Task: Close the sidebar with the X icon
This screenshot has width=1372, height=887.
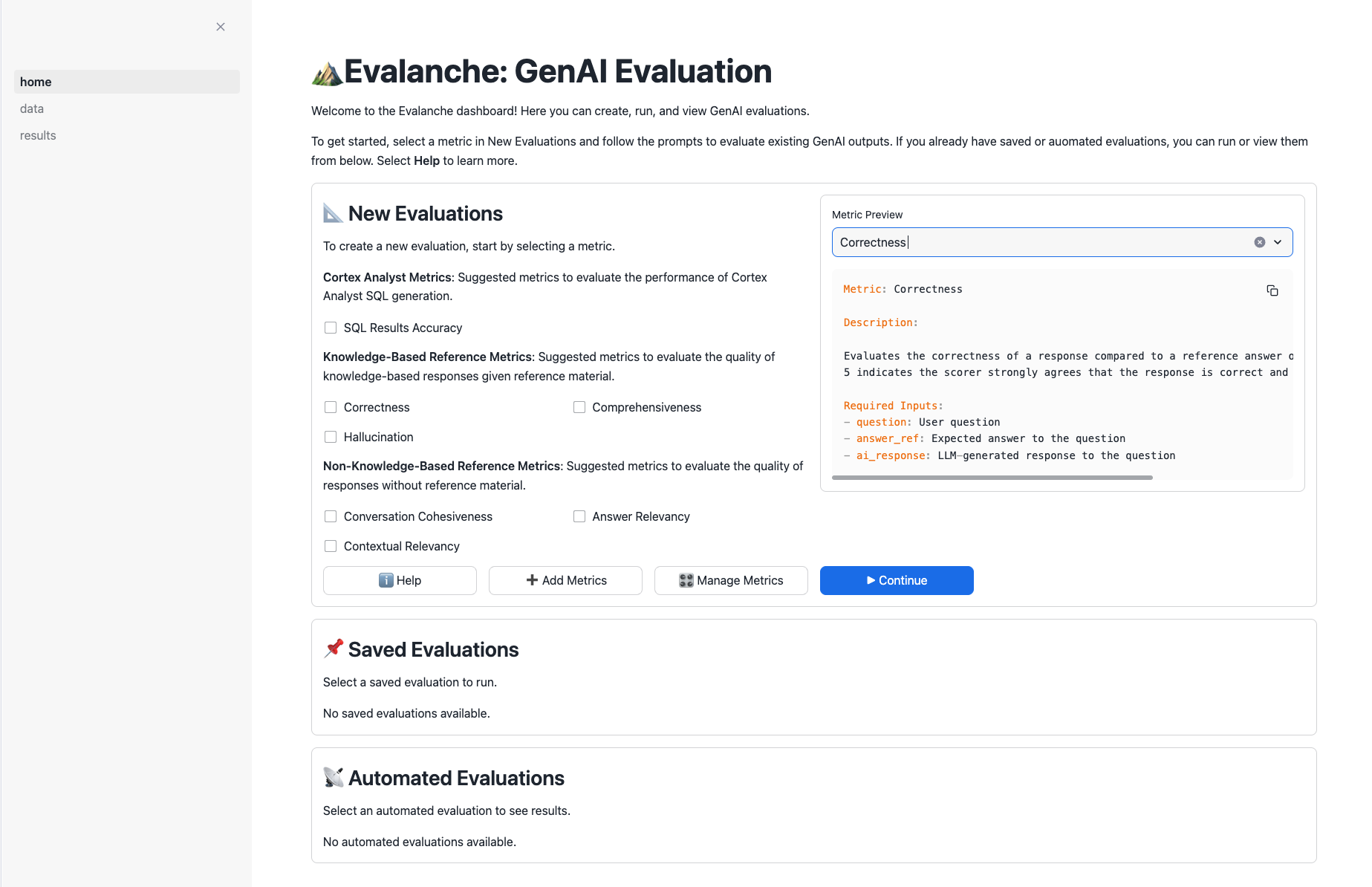Action: click(x=221, y=27)
